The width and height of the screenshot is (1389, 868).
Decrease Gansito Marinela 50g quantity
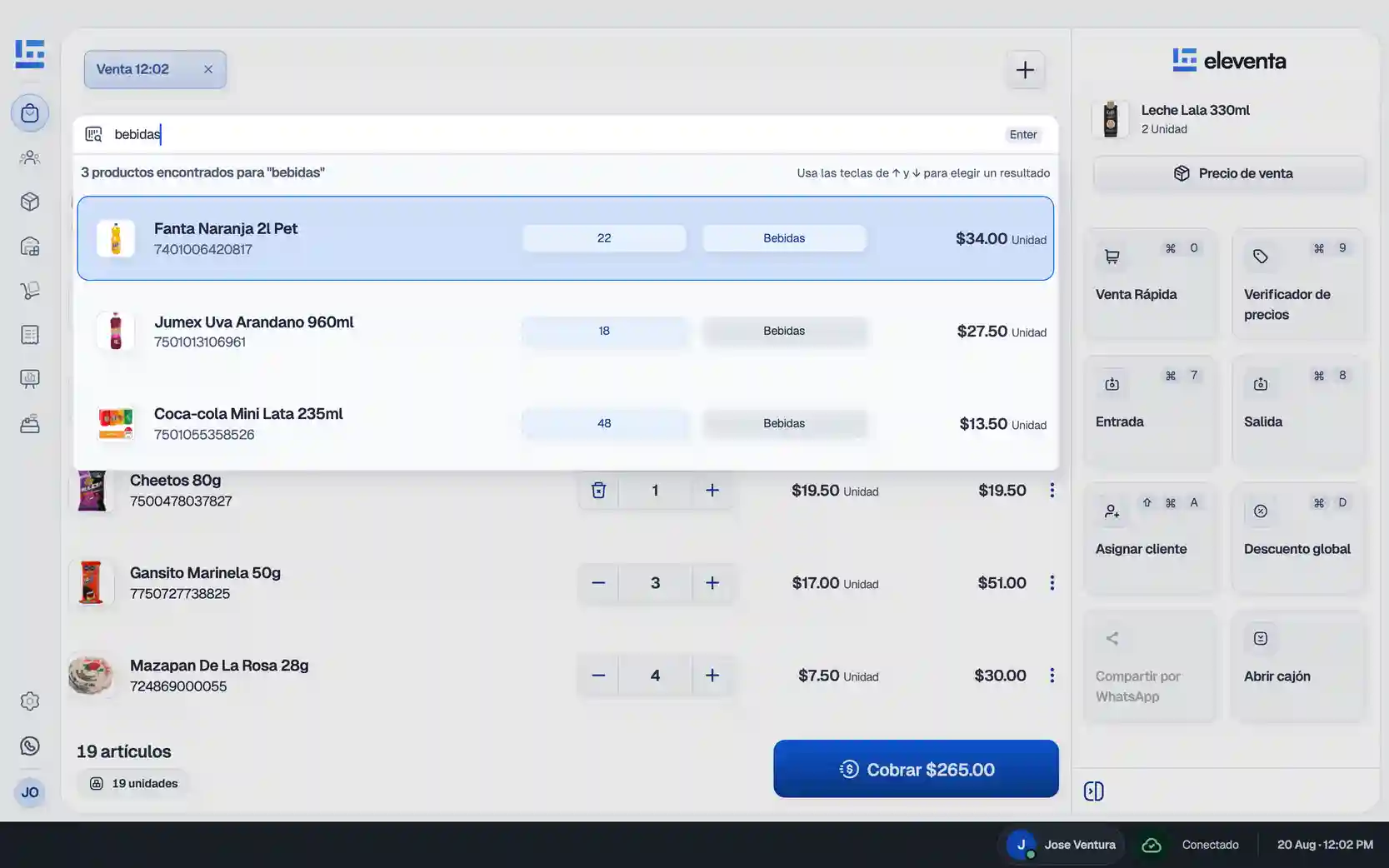point(598,582)
